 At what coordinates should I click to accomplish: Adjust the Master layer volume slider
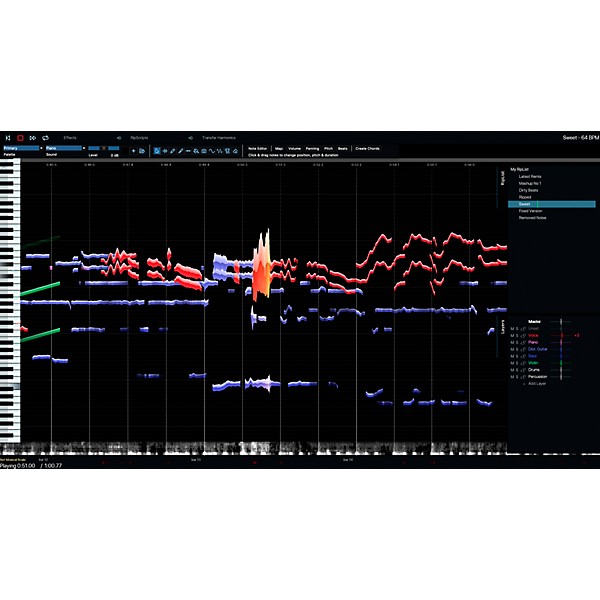point(561,321)
